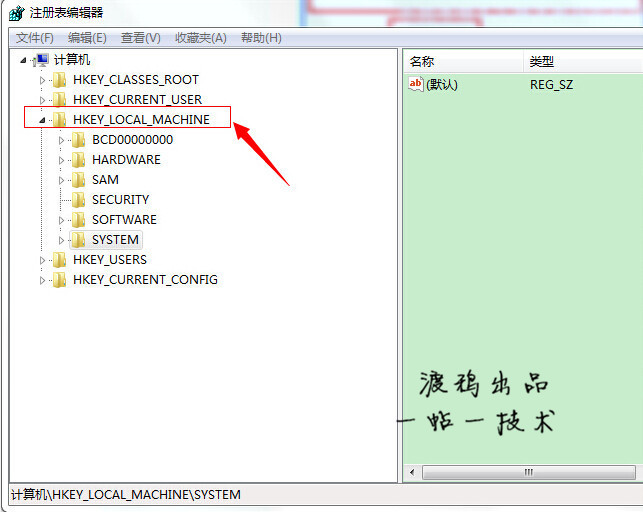The width and height of the screenshot is (643, 512).
Task: Click the 类型 column header
Action: [x=541, y=62]
